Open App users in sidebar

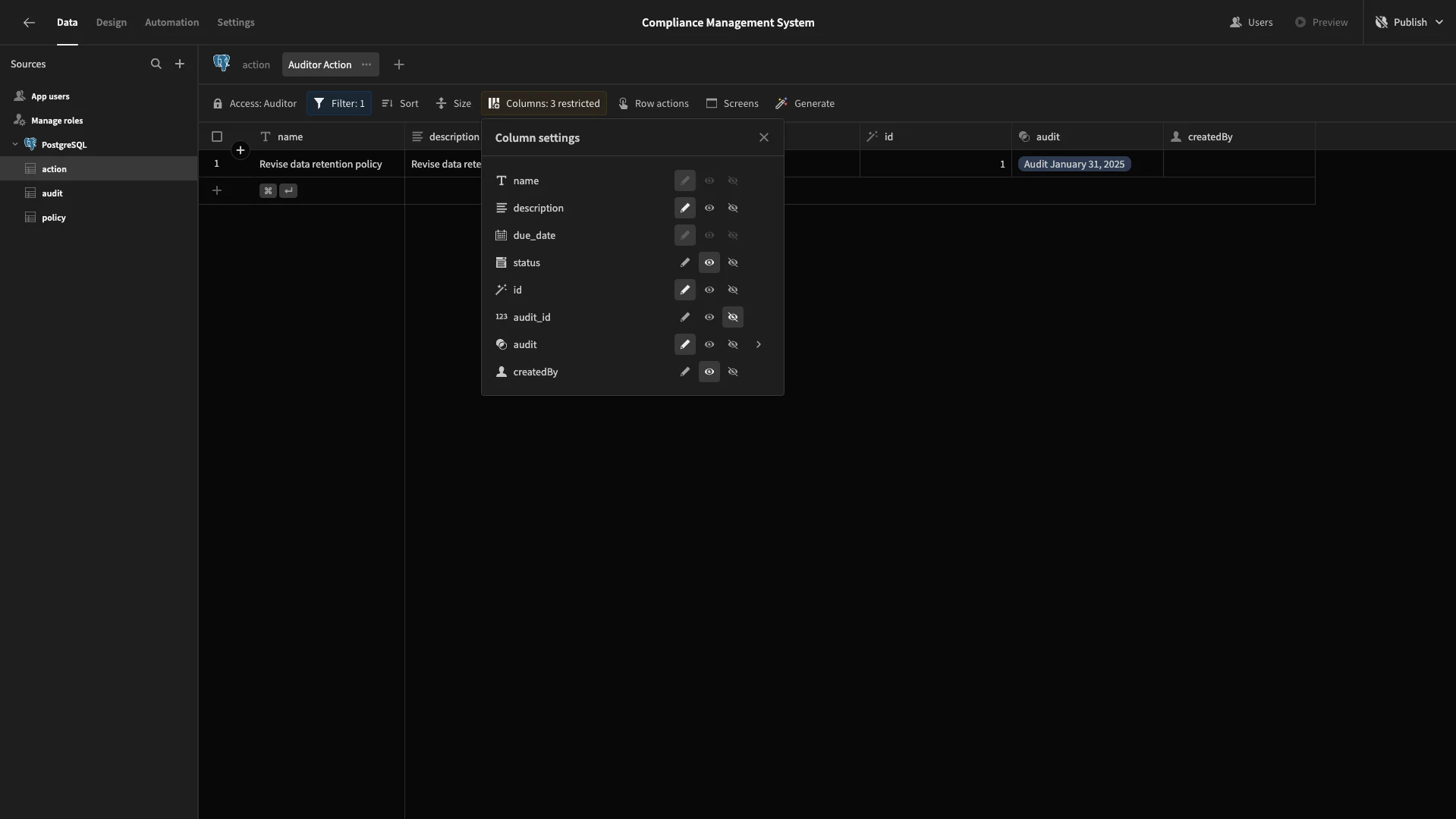tap(99, 96)
